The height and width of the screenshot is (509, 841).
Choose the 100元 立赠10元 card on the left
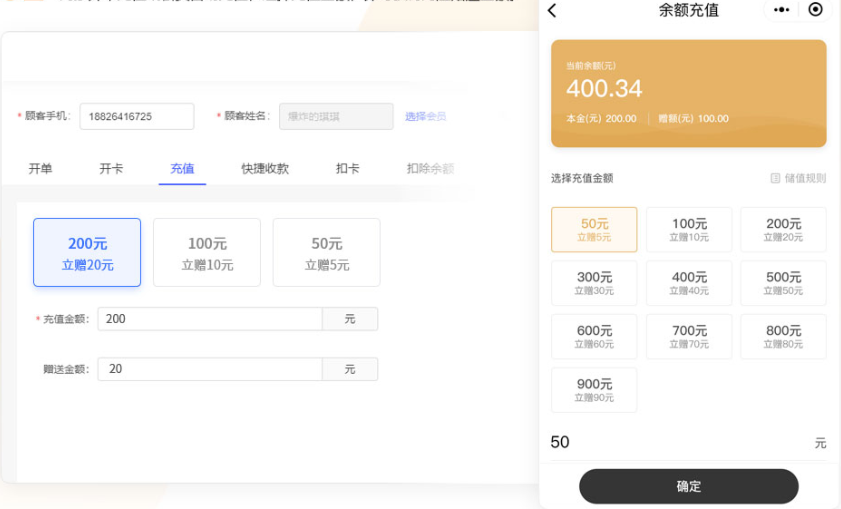click(x=207, y=253)
